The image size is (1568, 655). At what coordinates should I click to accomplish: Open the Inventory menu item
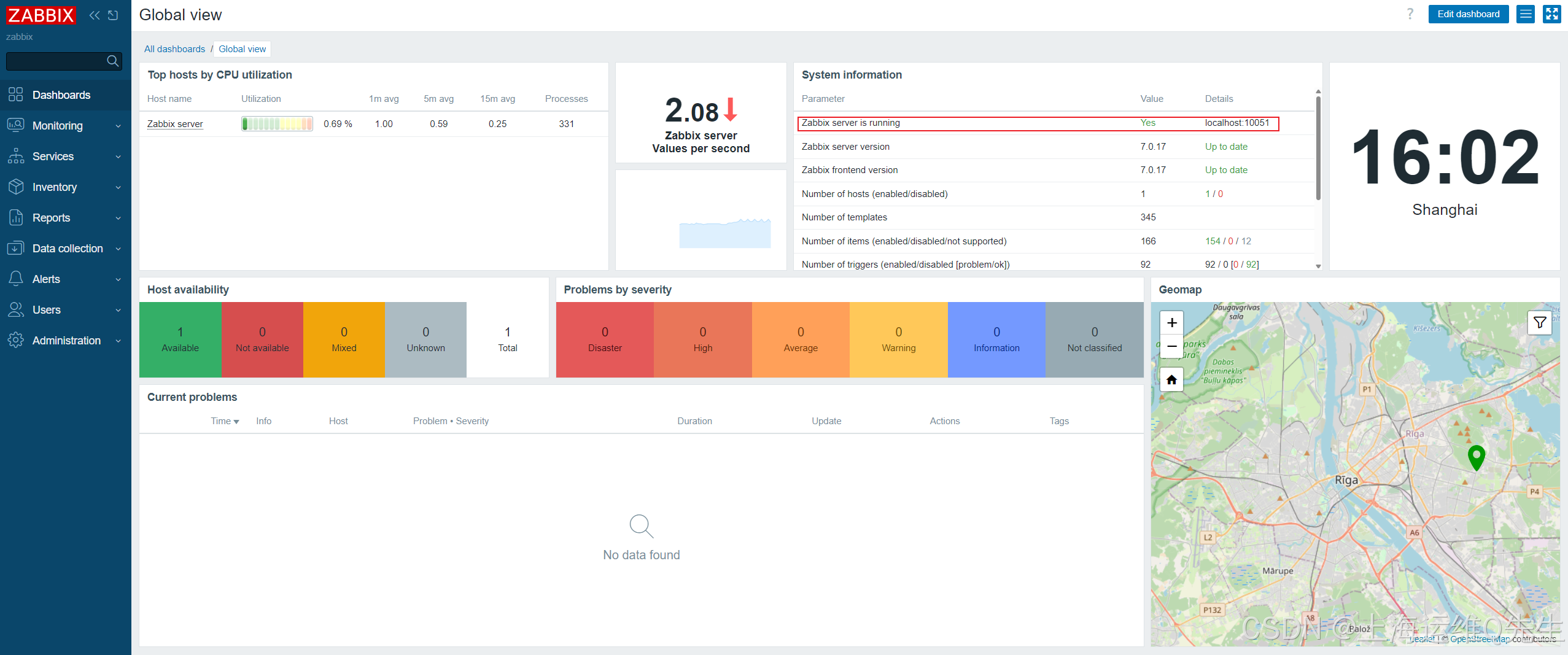(x=66, y=187)
